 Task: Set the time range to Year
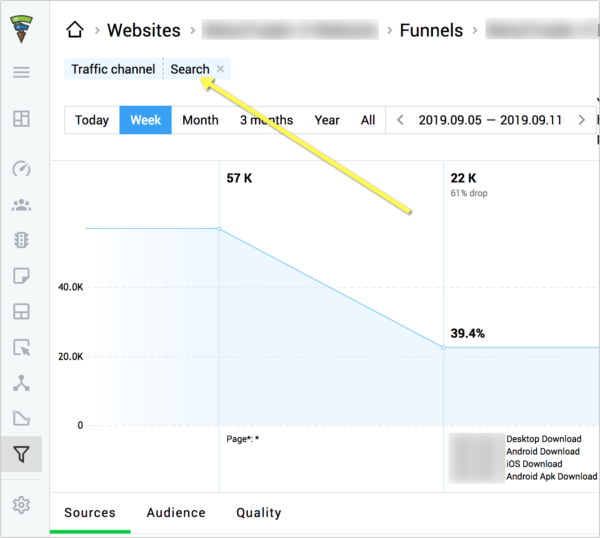point(327,120)
